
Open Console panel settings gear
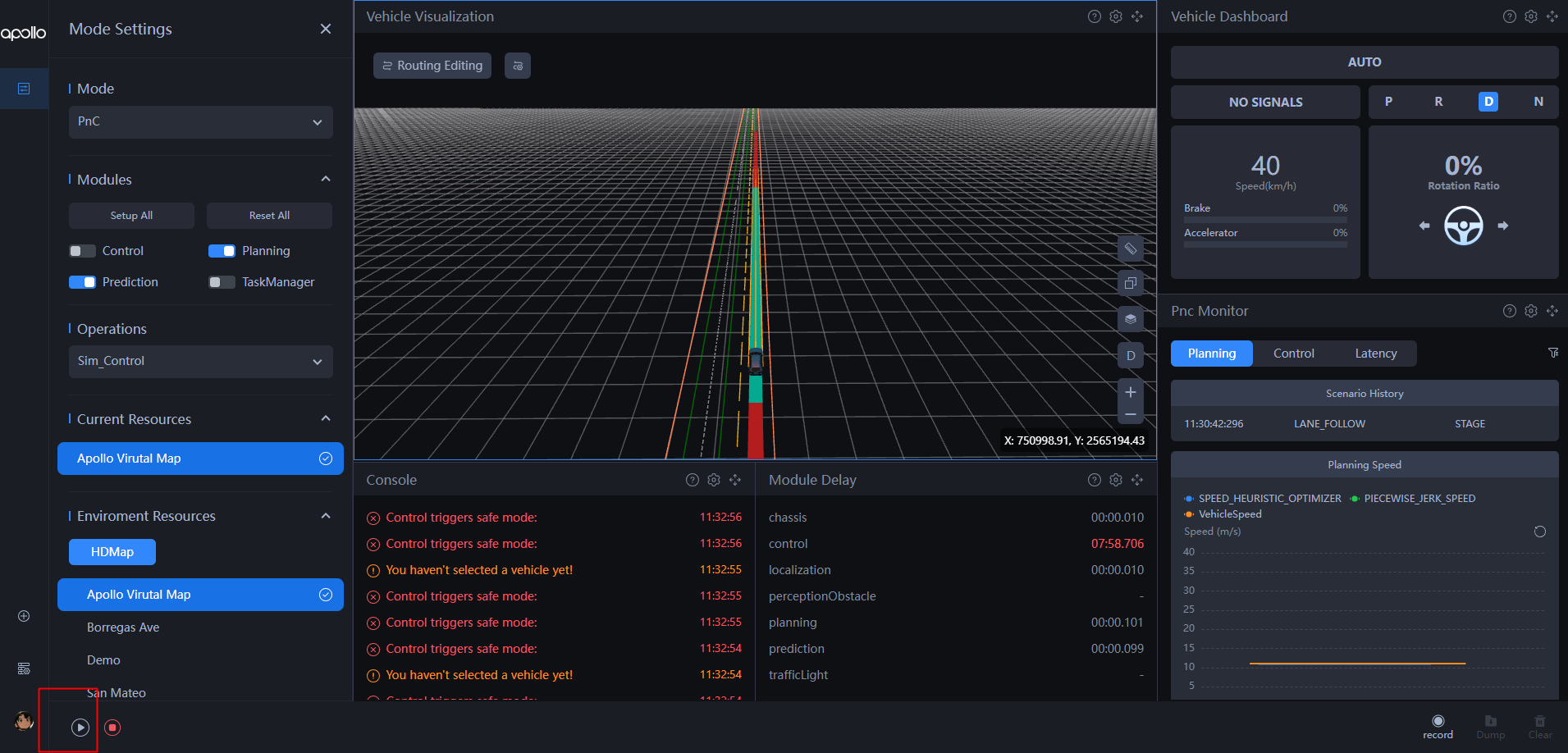pos(714,480)
